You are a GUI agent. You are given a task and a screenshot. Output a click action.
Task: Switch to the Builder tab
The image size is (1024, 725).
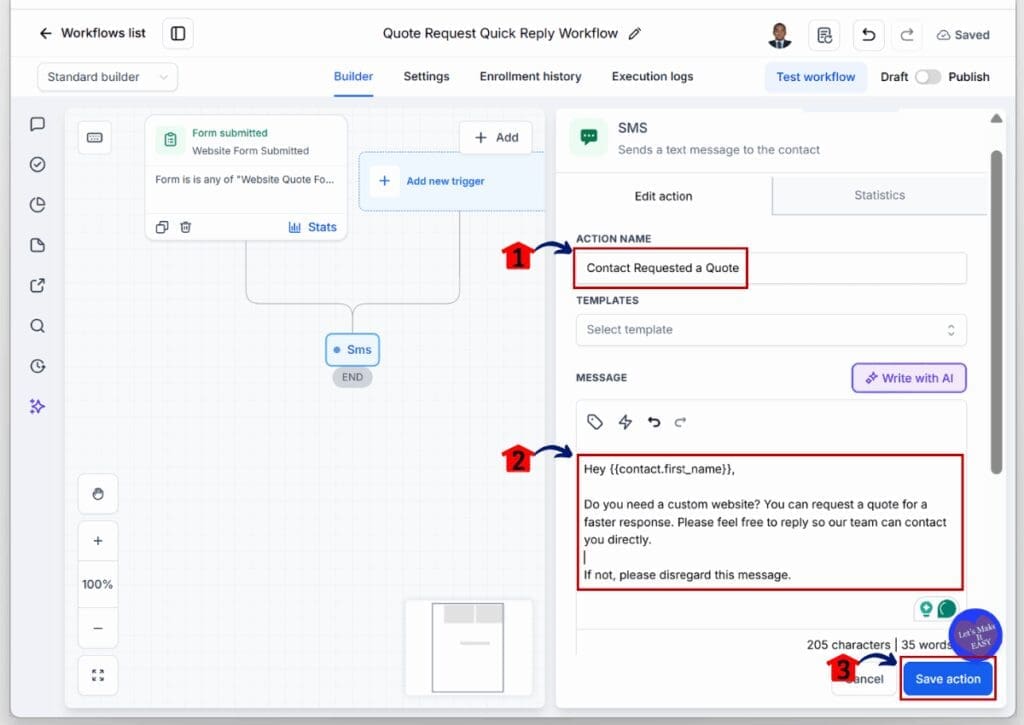click(353, 76)
